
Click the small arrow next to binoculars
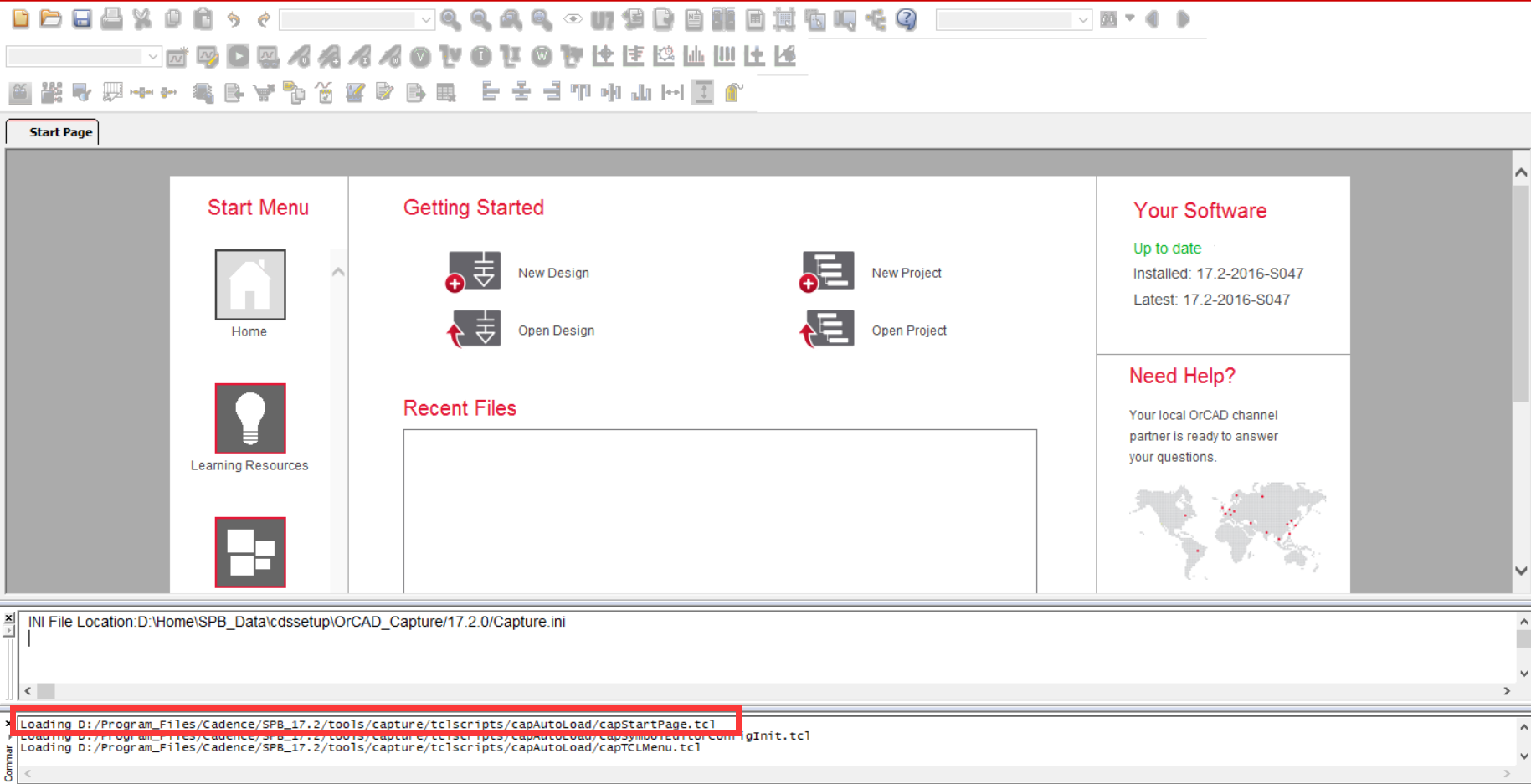[x=1130, y=18]
